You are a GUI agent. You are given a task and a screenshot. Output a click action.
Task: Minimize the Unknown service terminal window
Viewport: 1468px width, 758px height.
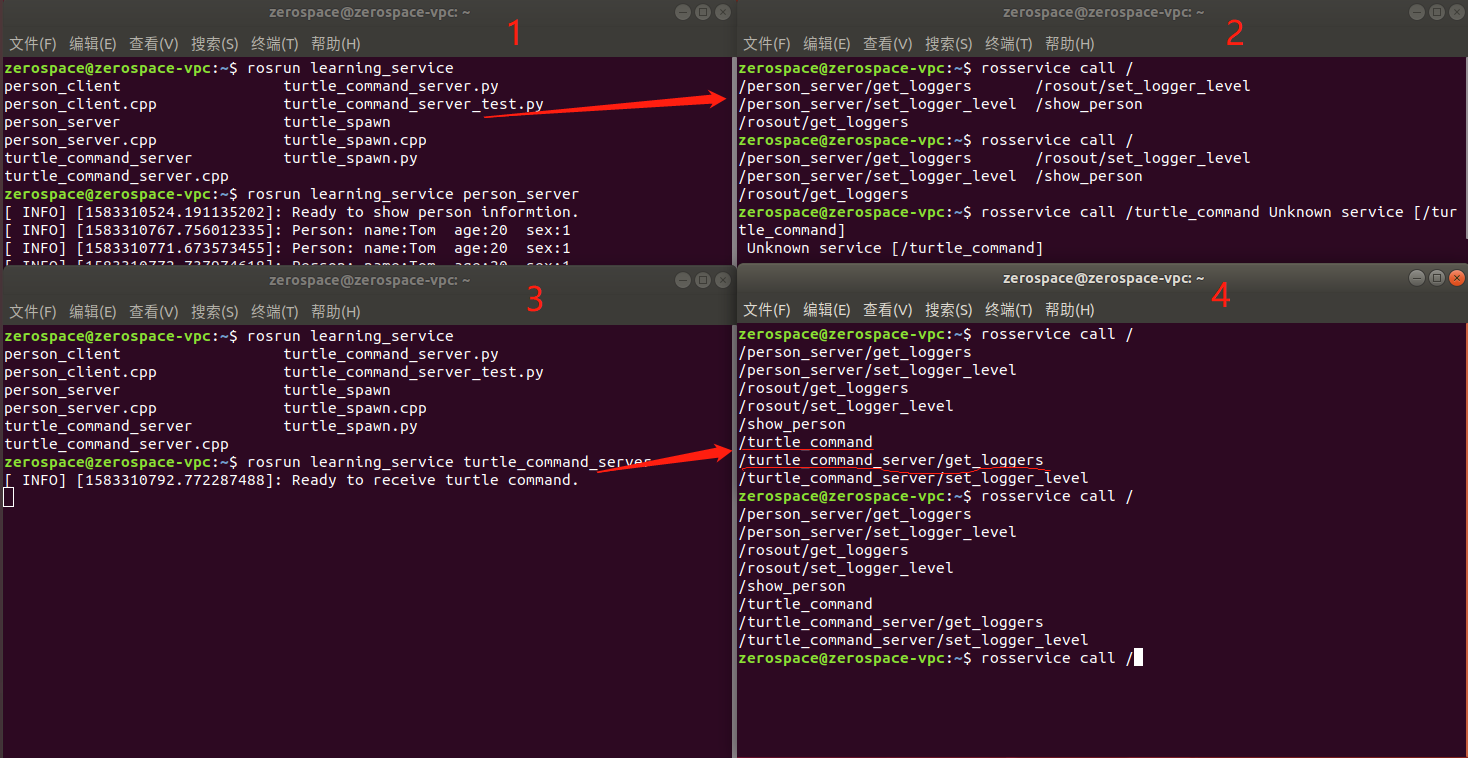[x=1417, y=12]
